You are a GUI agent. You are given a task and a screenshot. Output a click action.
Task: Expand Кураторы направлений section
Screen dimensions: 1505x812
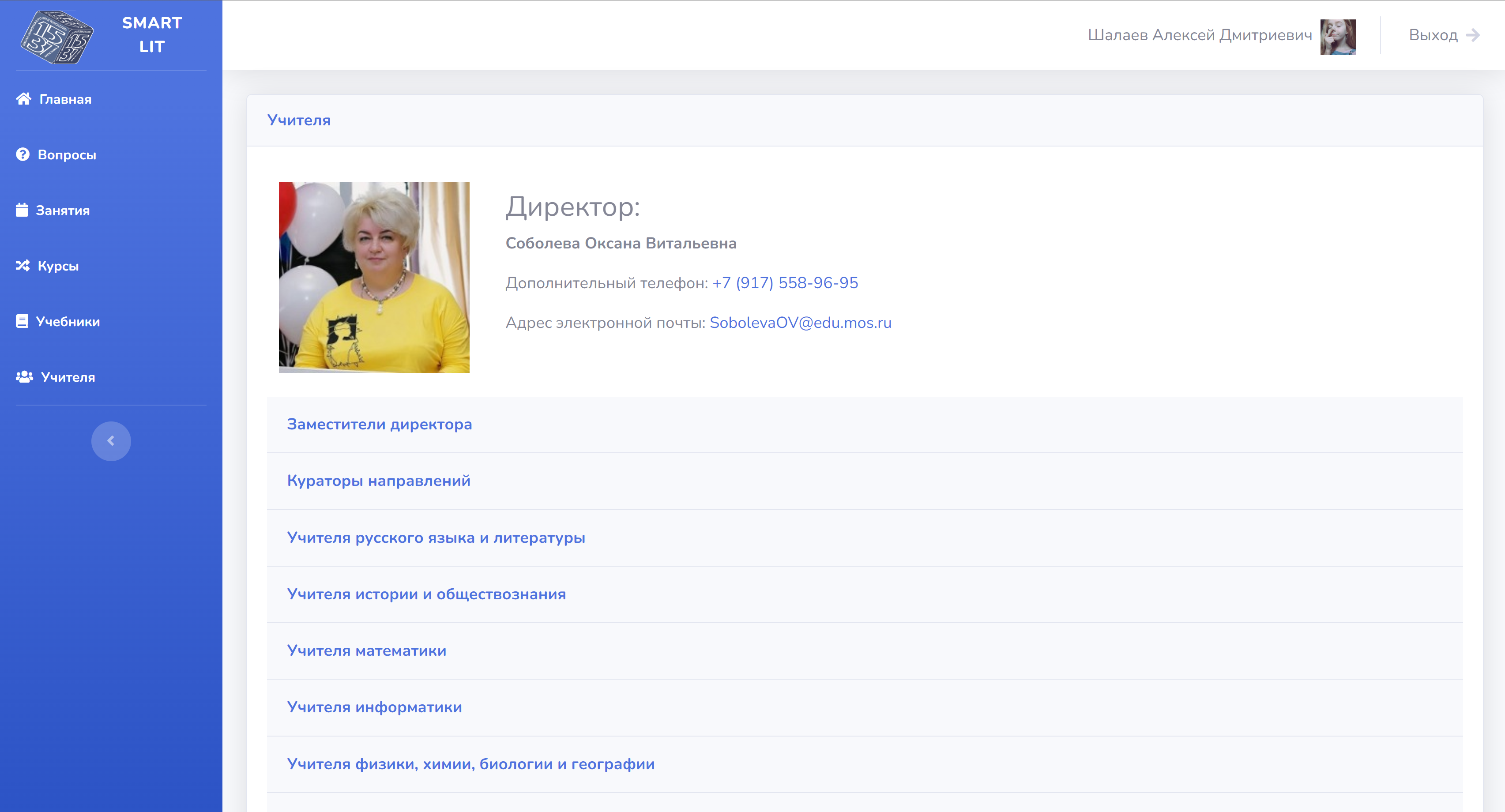click(865, 481)
